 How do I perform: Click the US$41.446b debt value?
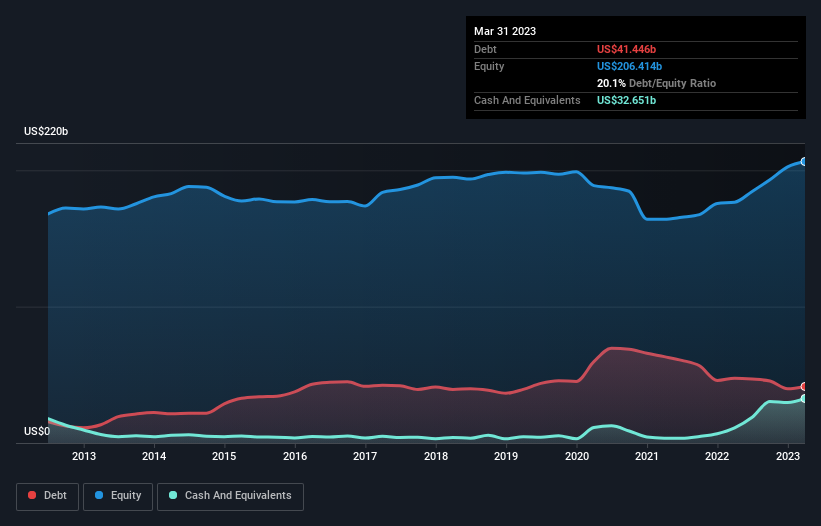tap(626, 49)
